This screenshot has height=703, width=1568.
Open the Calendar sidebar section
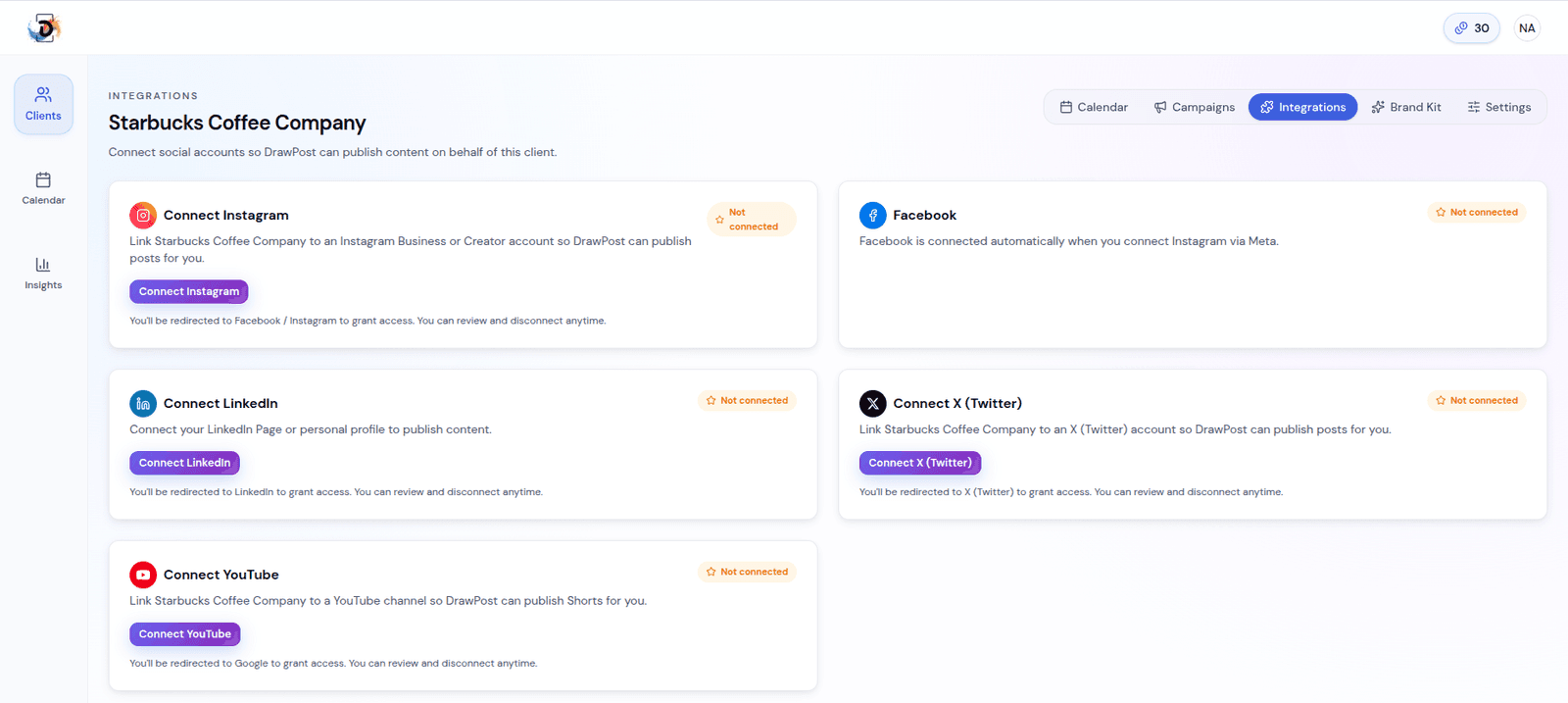pyautogui.click(x=43, y=188)
